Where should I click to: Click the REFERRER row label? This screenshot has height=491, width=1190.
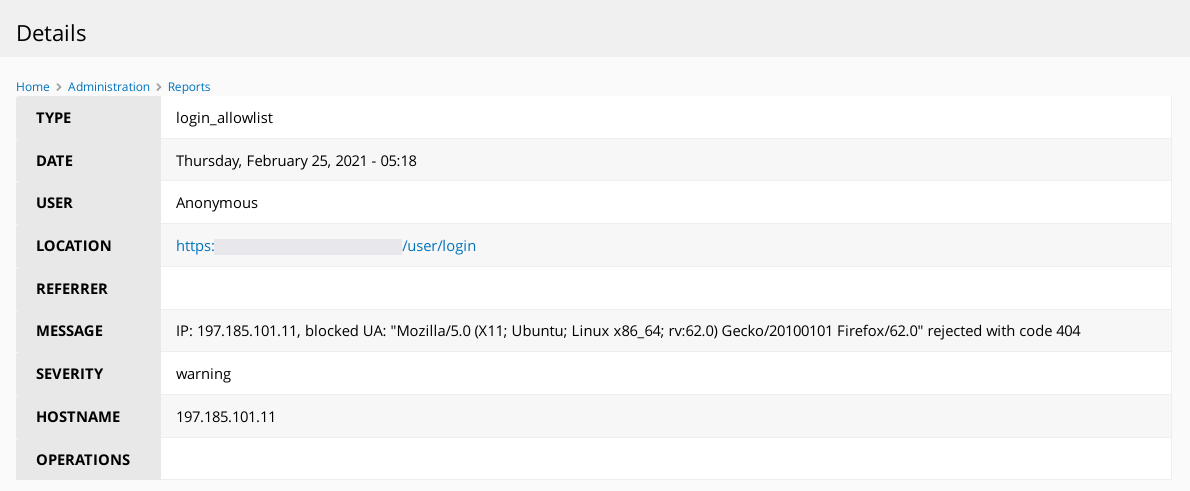coord(72,289)
